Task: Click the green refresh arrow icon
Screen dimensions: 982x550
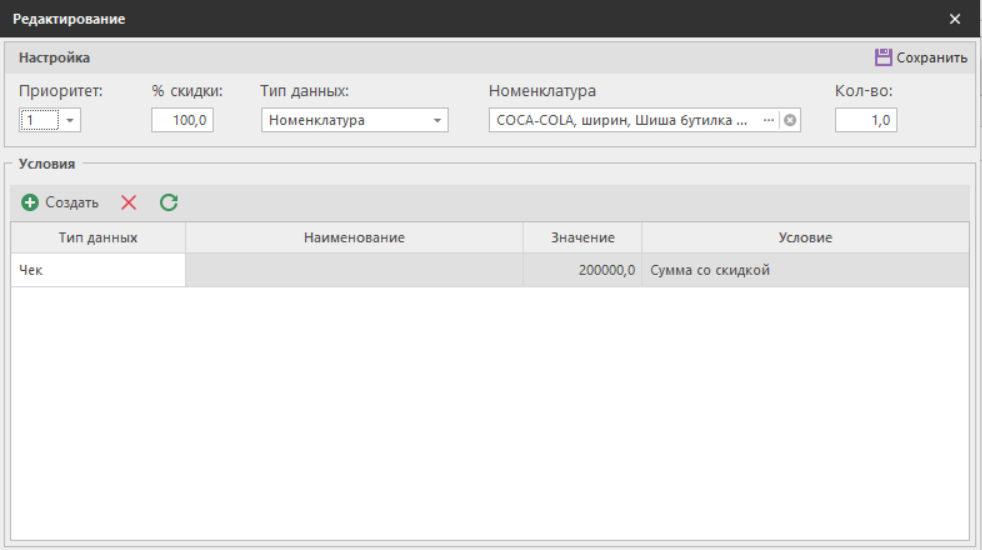Action: click(x=169, y=203)
